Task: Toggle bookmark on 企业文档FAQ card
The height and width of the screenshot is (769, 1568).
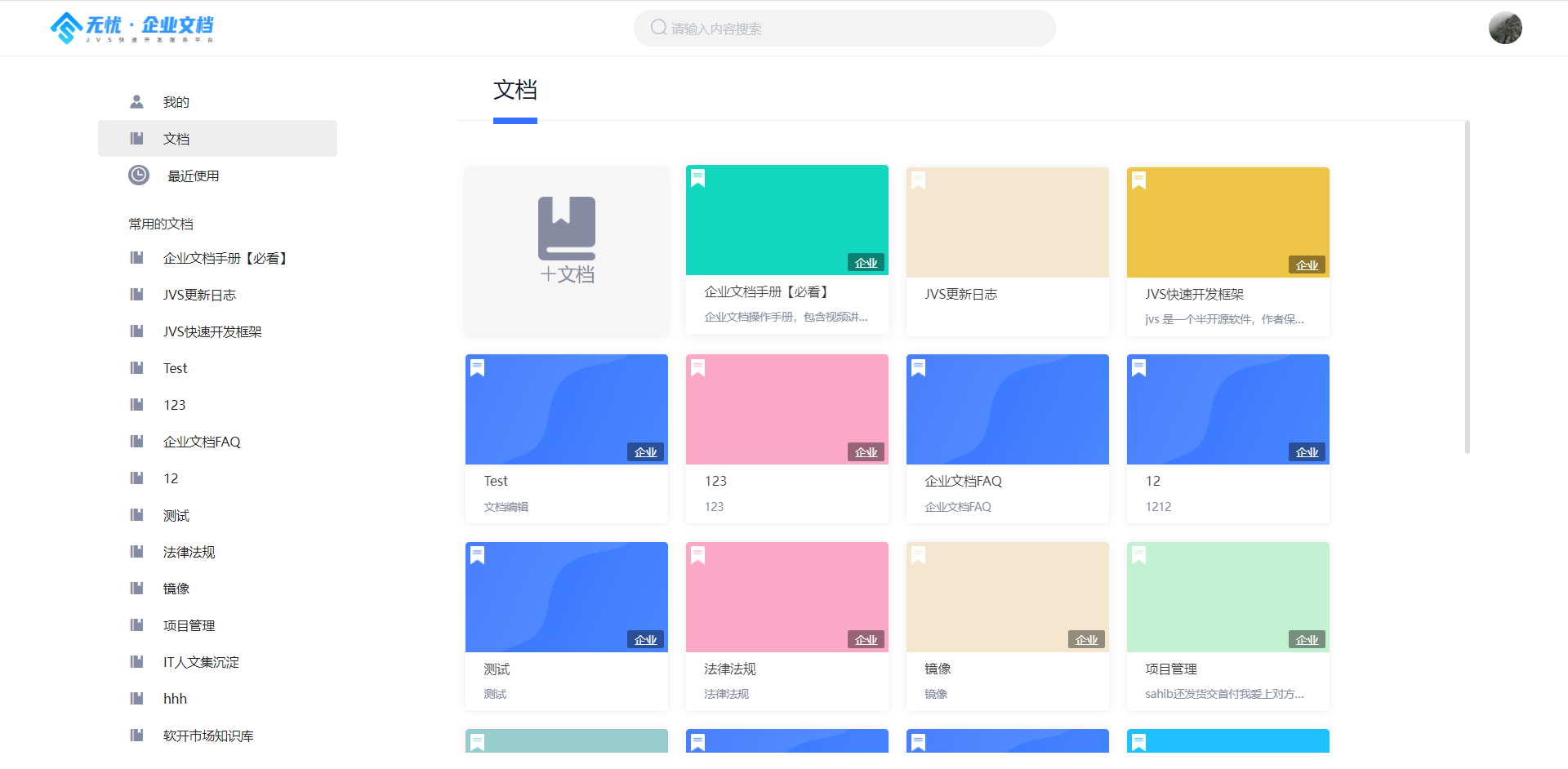Action: tap(918, 368)
